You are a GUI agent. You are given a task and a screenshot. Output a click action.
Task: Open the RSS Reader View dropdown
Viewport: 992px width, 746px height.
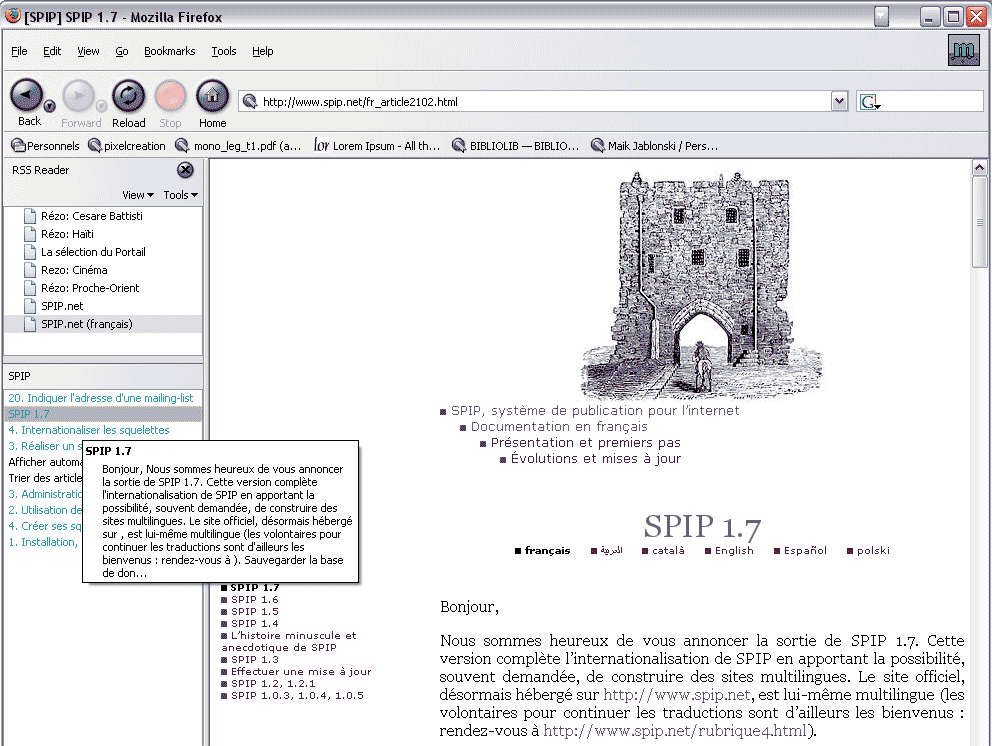[x=137, y=195]
